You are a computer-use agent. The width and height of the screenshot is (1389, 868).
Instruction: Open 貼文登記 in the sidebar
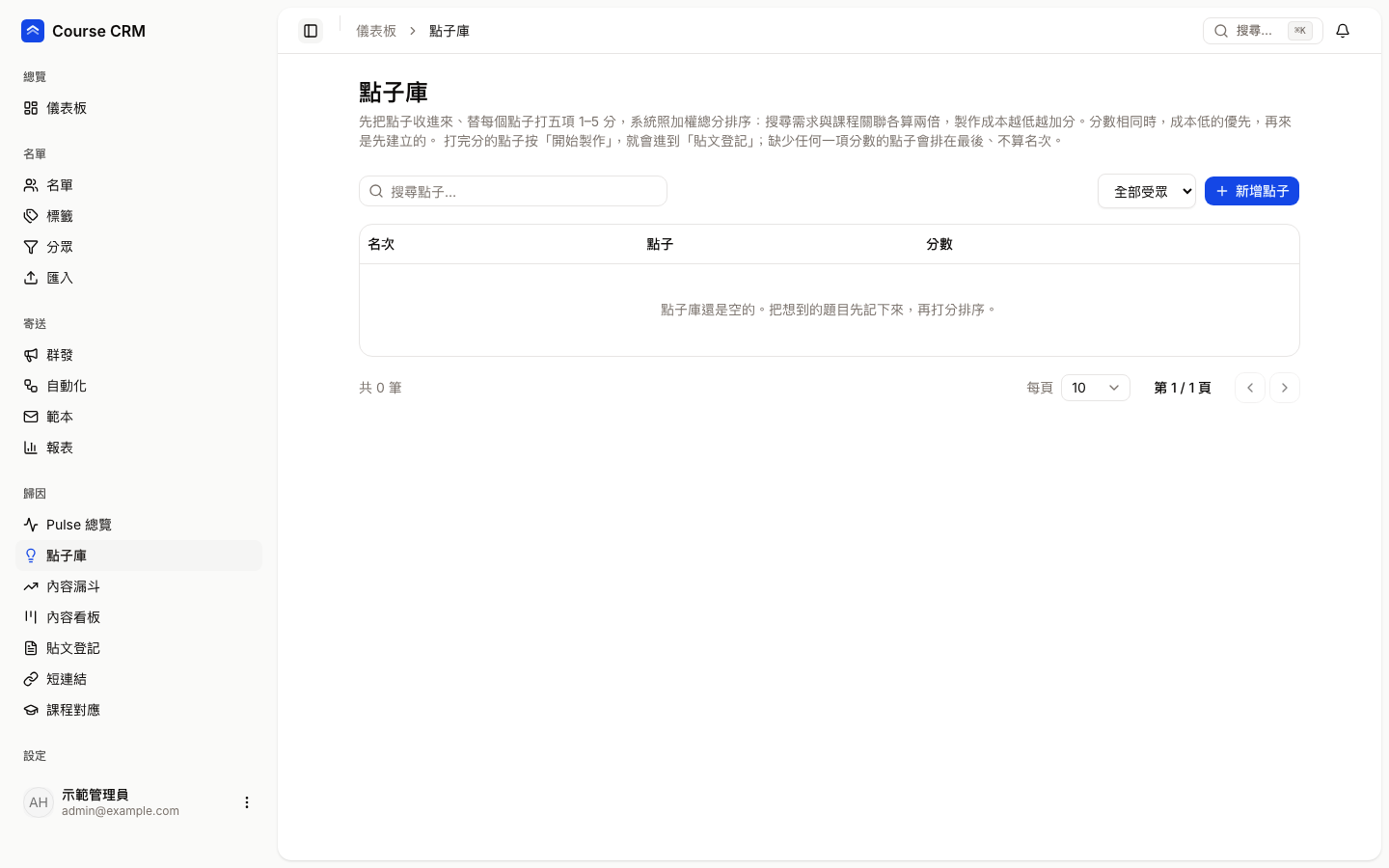(x=139, y=648)
